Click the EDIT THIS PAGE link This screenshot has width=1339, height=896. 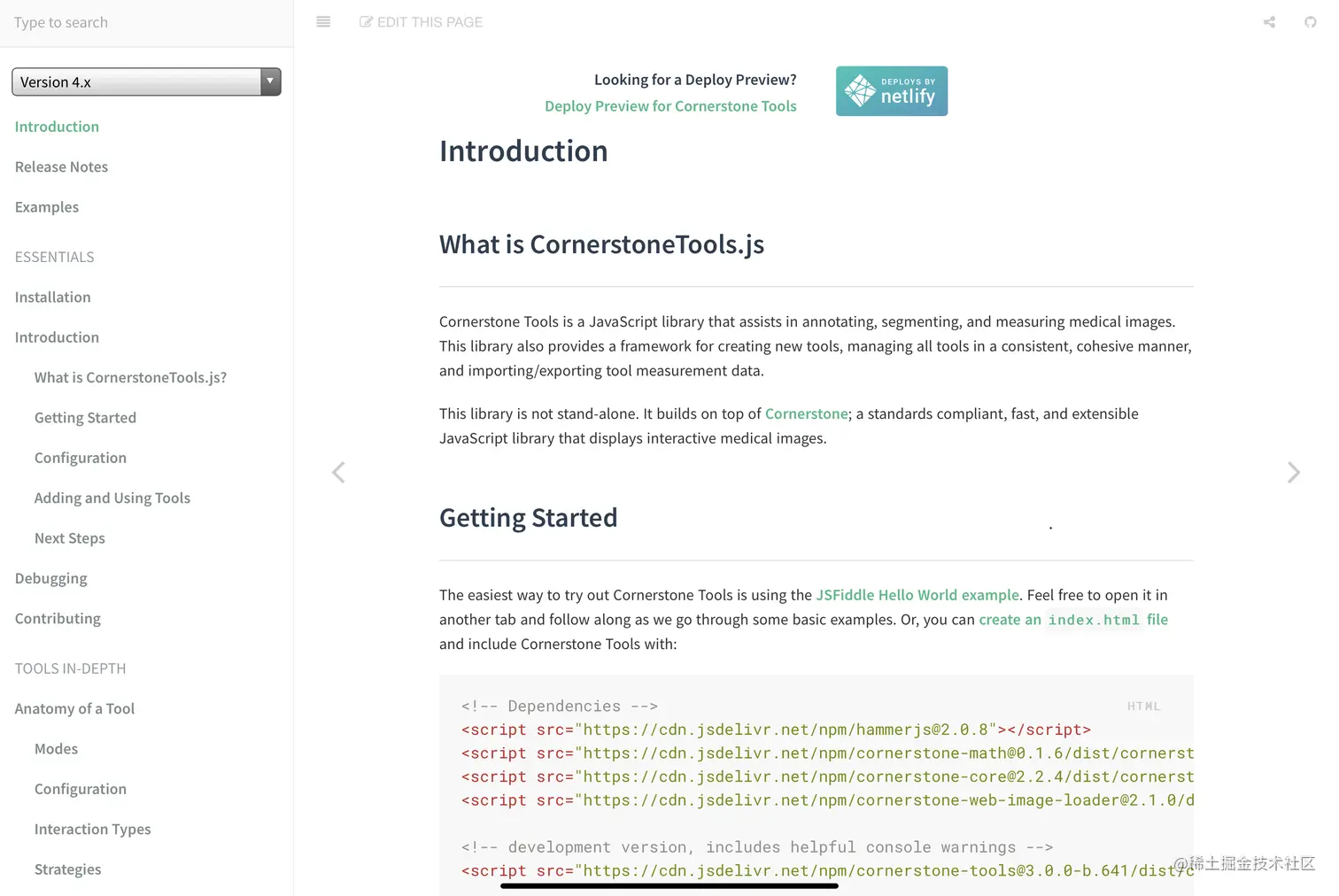click(422, 22)
